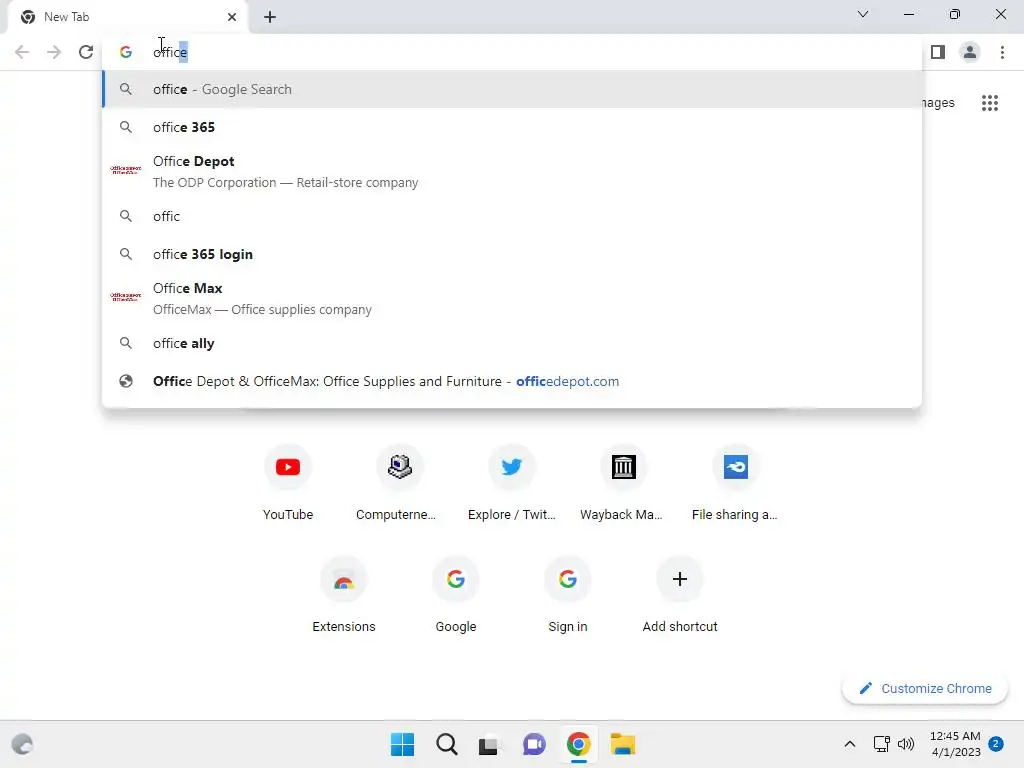Select the Office Max suggestion
This screenshot has width=1024, height=768.
click(x=512, y=298)
